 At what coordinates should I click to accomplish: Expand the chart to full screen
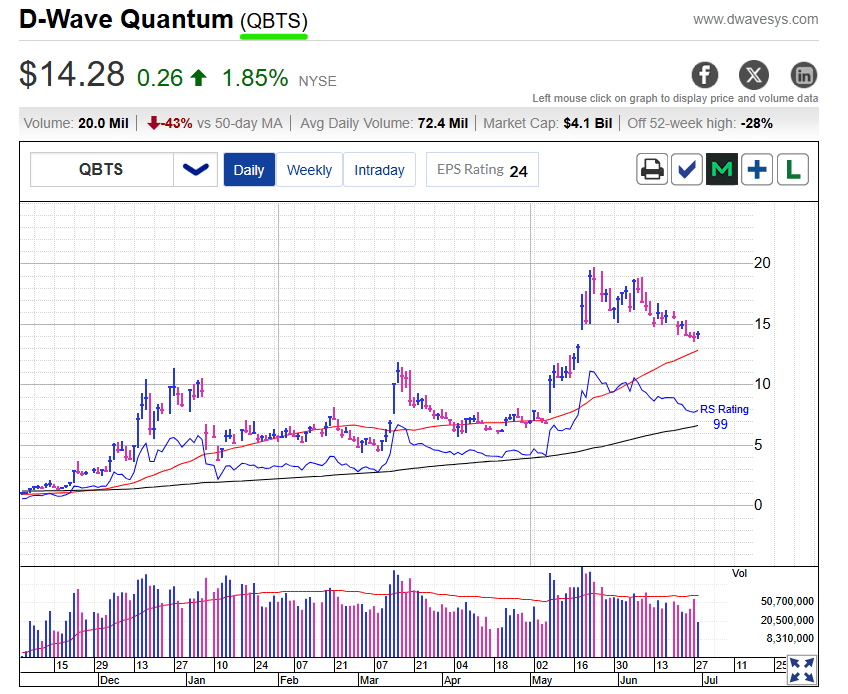click(x=801, y=670)
